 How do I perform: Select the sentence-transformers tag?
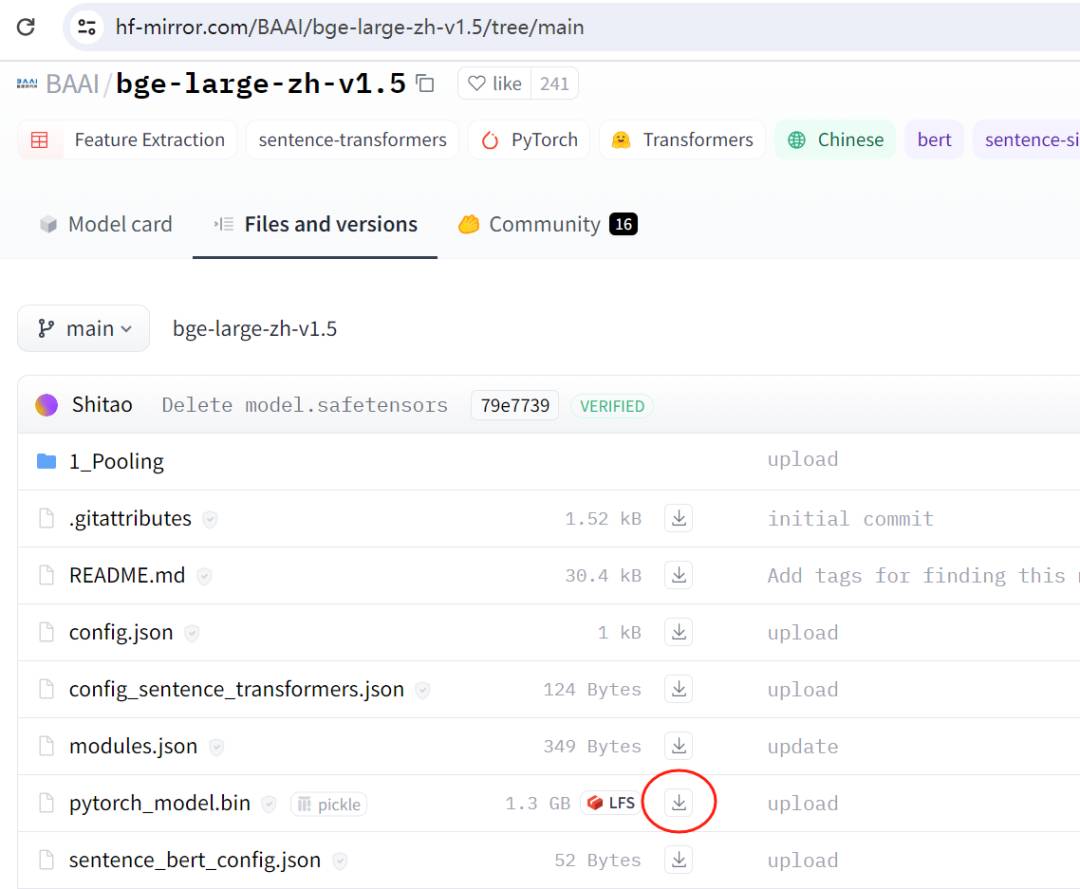tap(352, 140)
